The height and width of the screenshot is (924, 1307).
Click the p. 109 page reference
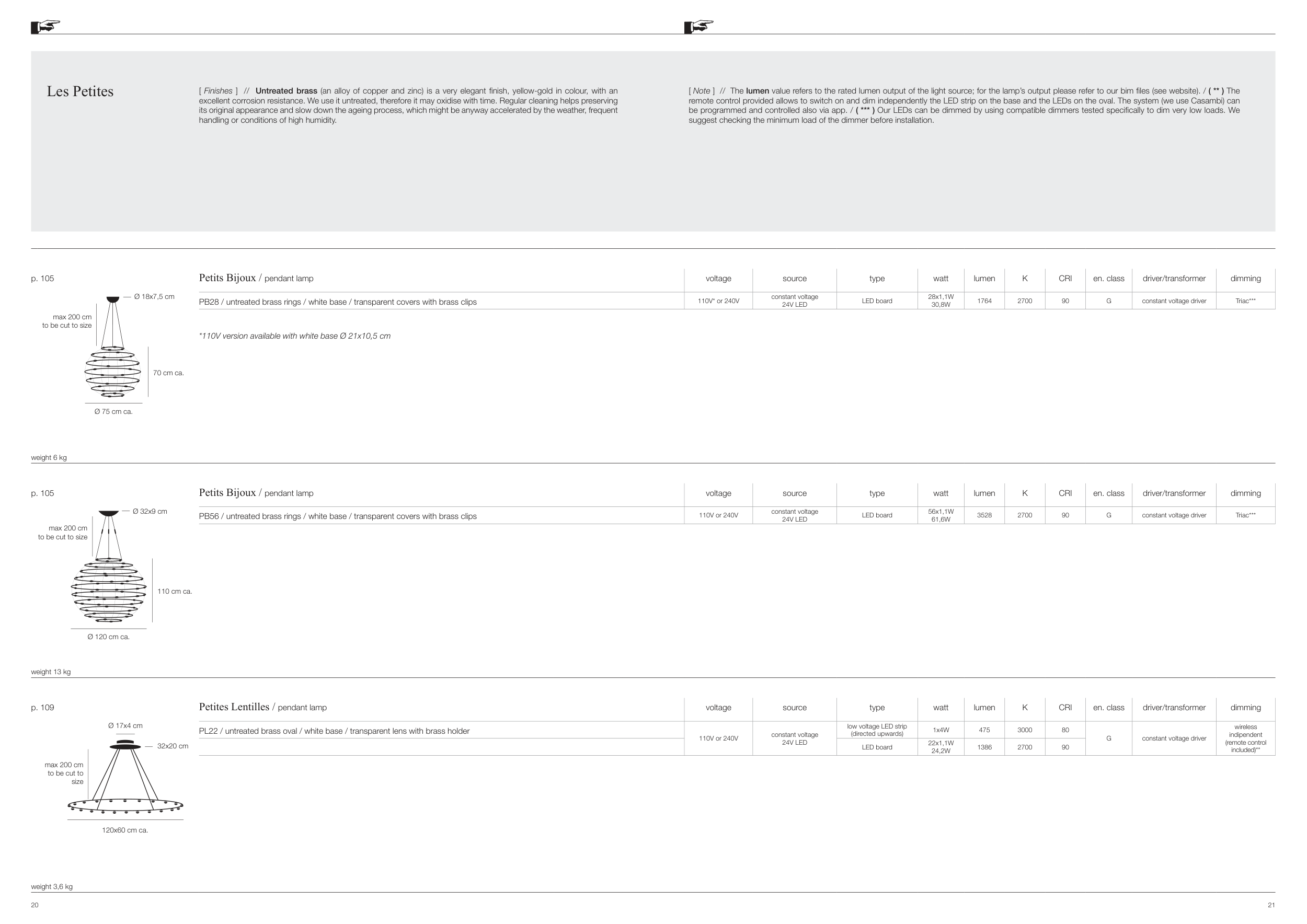pyautogui.click(x=43, y=708)
